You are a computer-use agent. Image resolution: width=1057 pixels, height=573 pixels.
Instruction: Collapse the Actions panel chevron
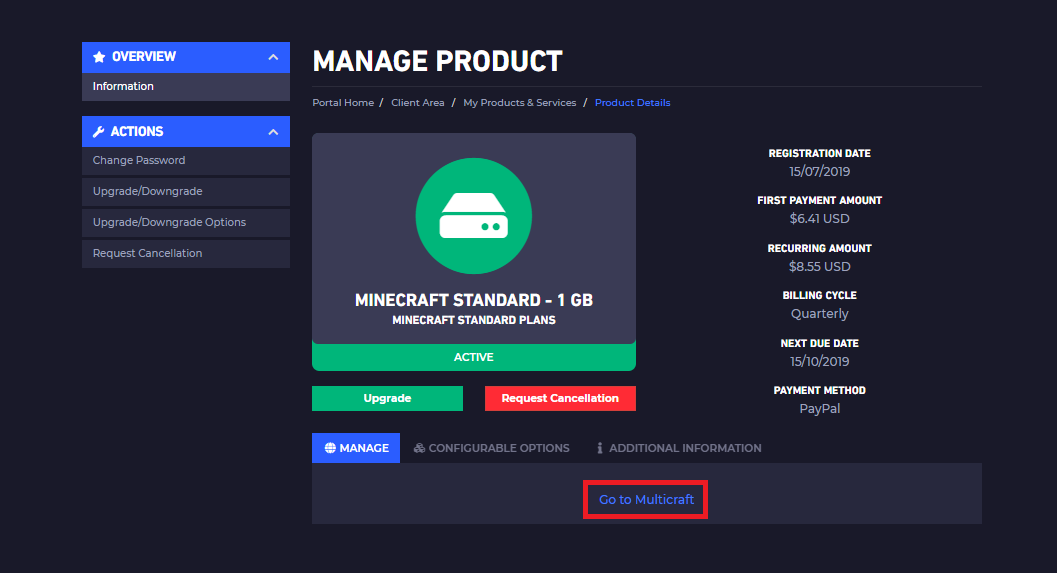coord(273,132)
